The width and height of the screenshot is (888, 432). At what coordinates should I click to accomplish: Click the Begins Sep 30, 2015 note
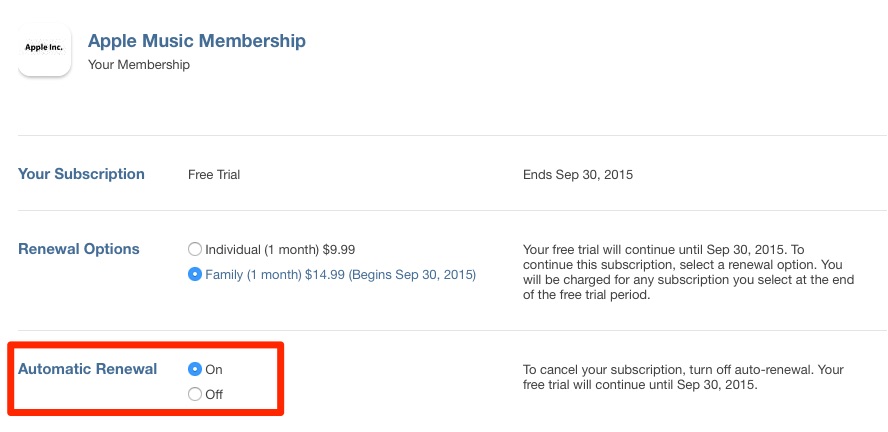(409, 274)
